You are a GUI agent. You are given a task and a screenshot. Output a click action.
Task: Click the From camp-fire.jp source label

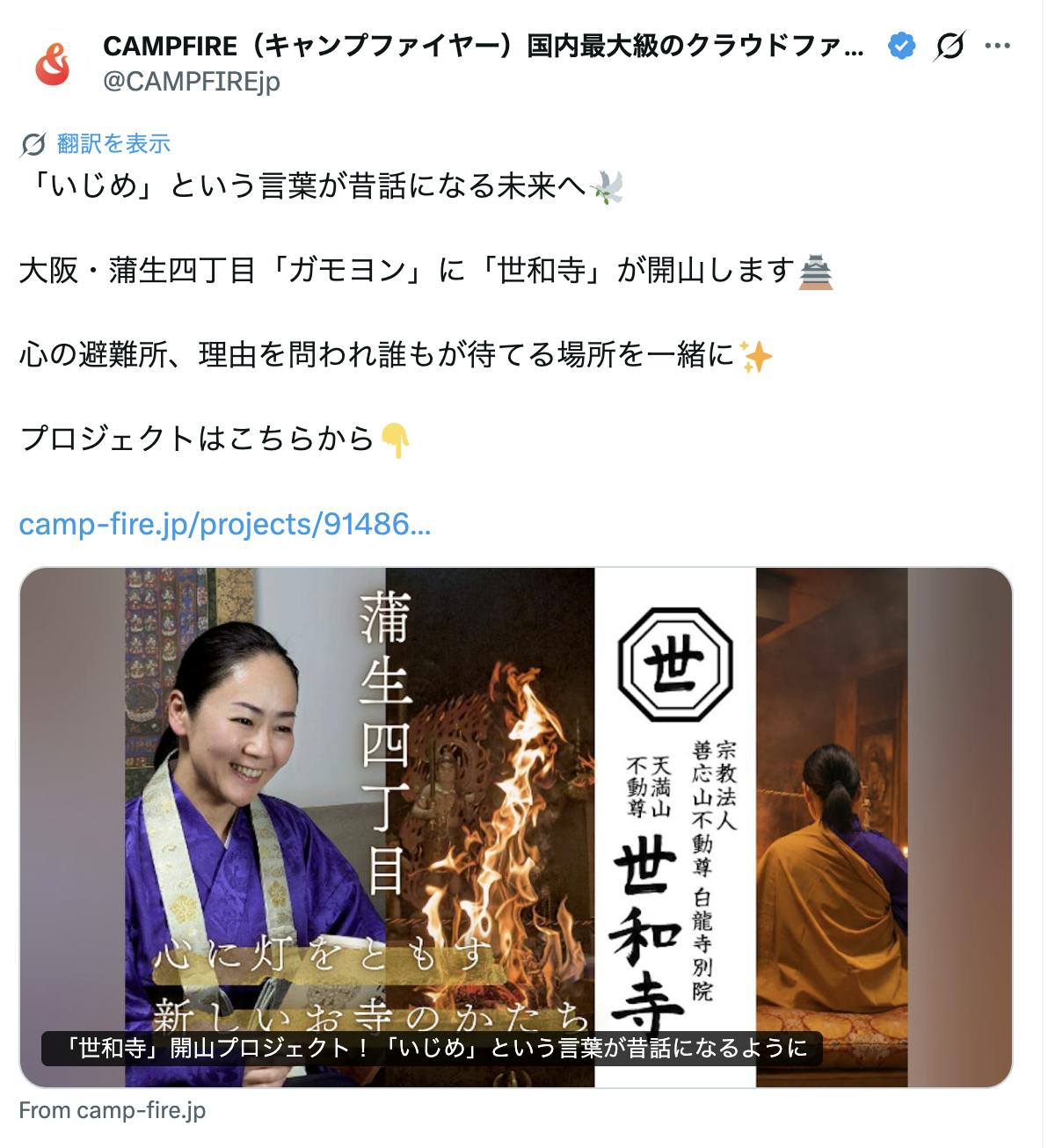tap(113, 1110)
